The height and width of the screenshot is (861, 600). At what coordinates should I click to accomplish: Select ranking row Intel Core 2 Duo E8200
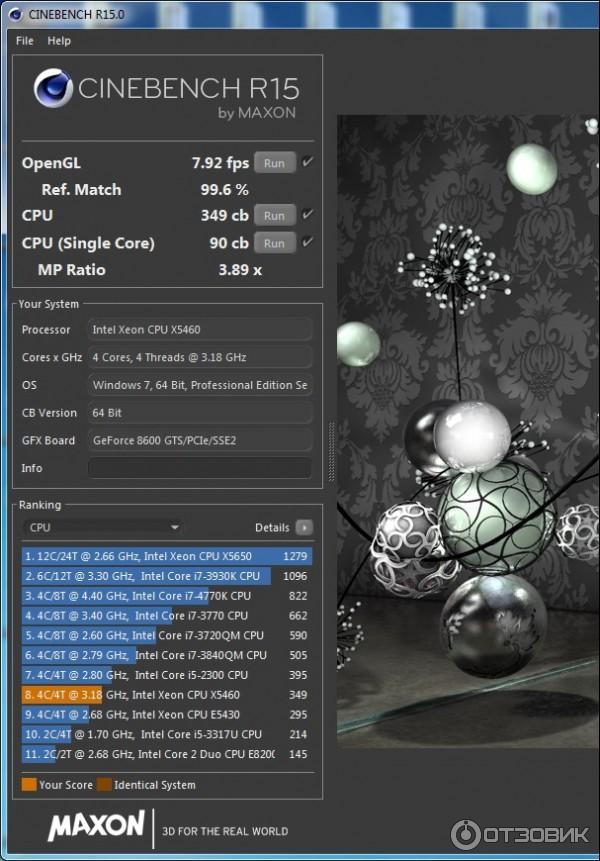tap(167, 754)
